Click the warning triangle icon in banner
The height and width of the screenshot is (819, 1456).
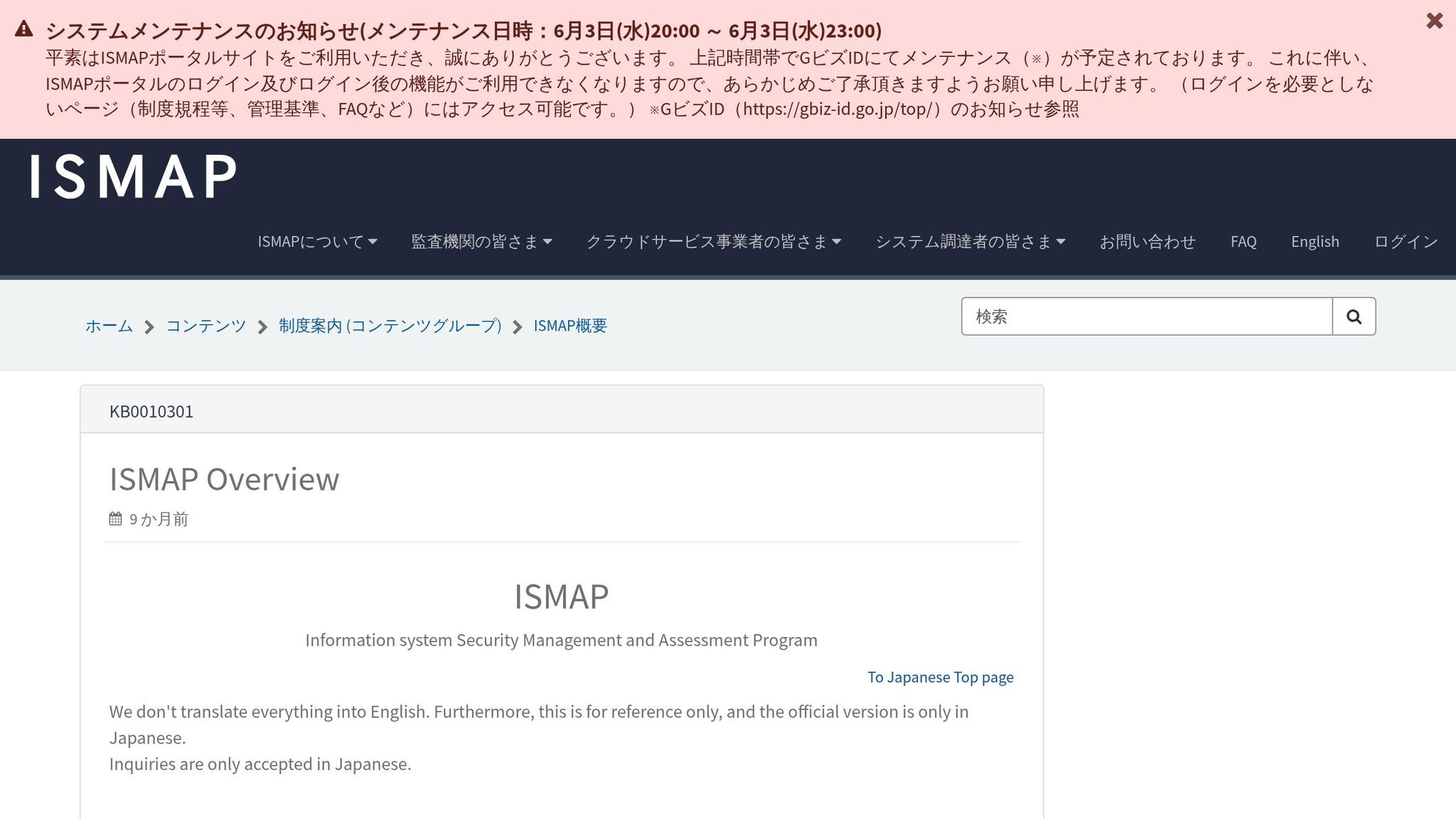(23, 29)
